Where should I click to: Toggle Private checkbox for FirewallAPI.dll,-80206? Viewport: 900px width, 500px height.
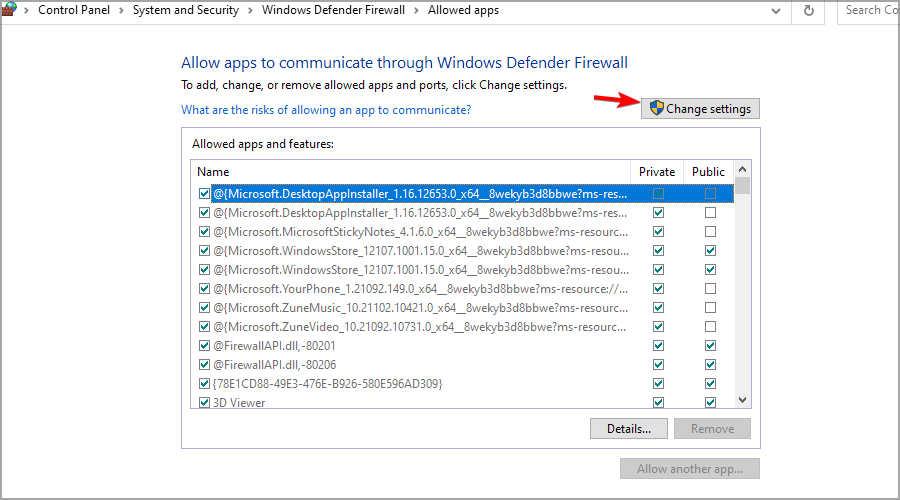coord(658,365)
